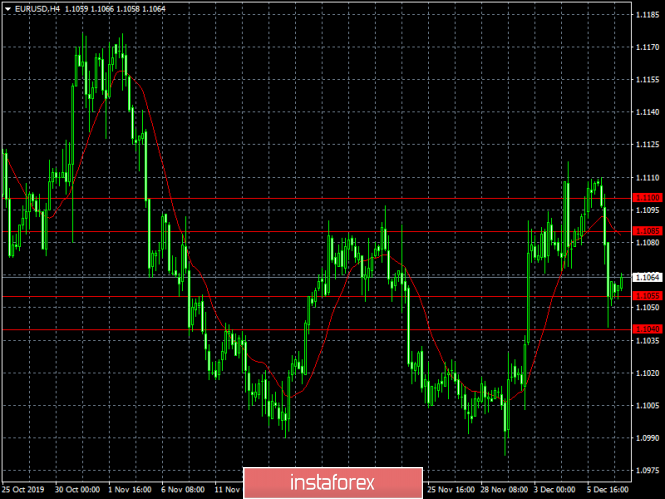Image resolution: width=665 pixels, height=499 pixels.
Task: Click the 1.1020 price scale value
Action: coord(648,373)
